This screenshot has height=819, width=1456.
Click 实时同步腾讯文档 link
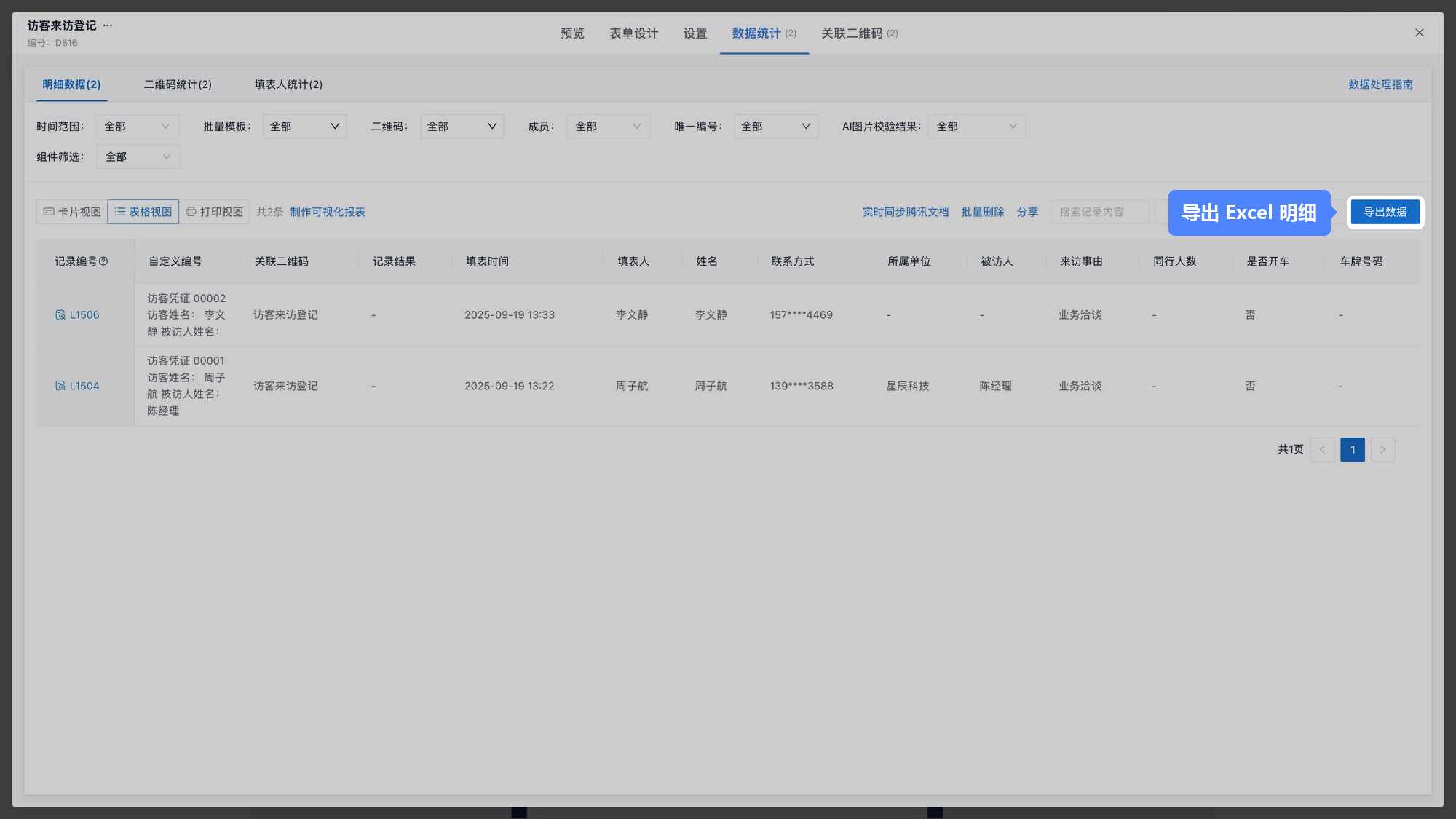click(906, 212)
